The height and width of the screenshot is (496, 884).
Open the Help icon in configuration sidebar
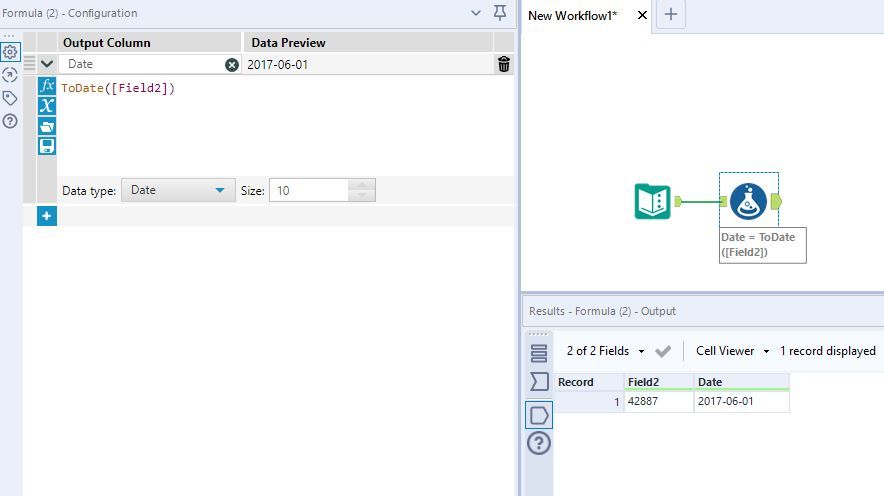tap(10, 121)
